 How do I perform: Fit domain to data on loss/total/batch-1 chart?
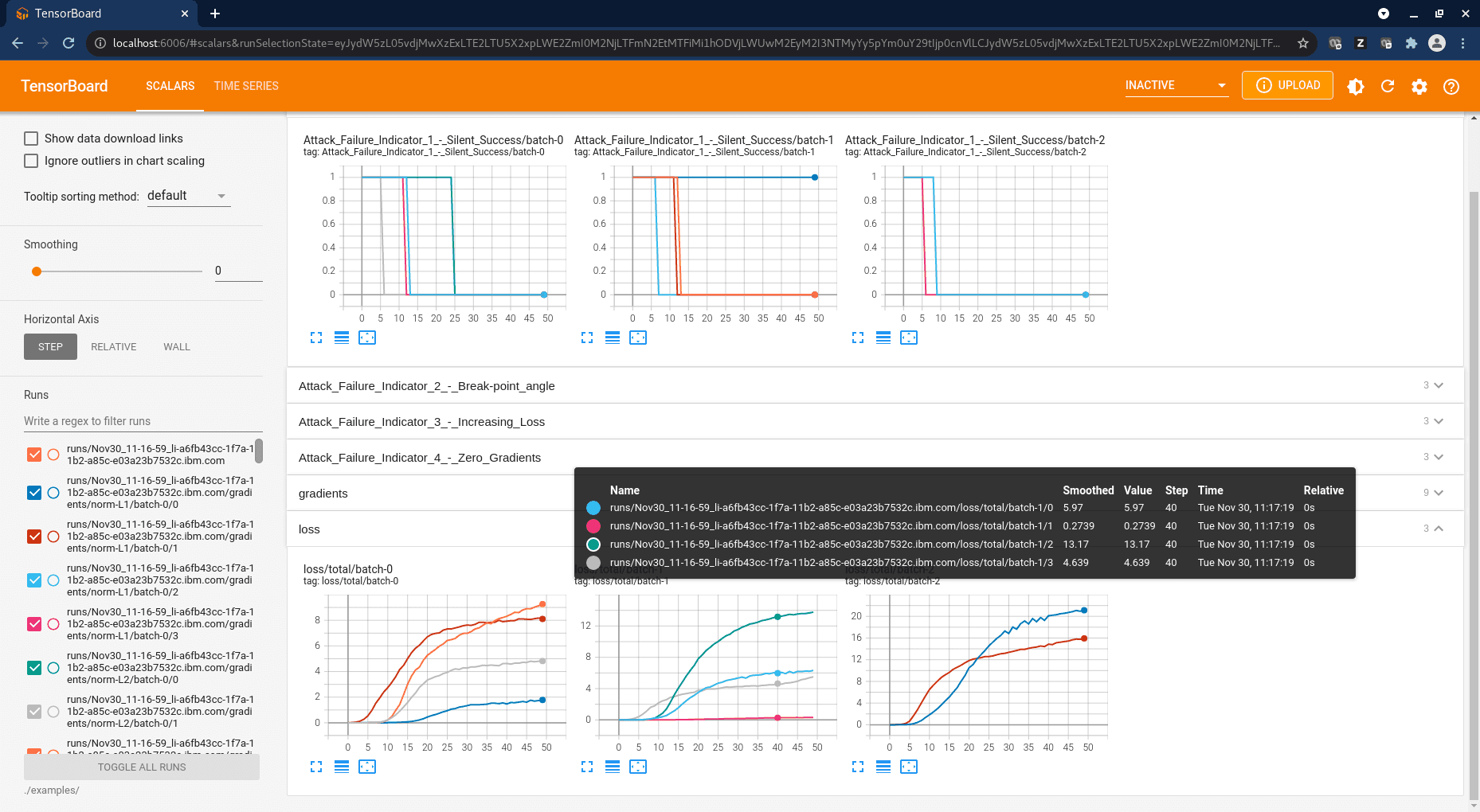pos(638,767)
